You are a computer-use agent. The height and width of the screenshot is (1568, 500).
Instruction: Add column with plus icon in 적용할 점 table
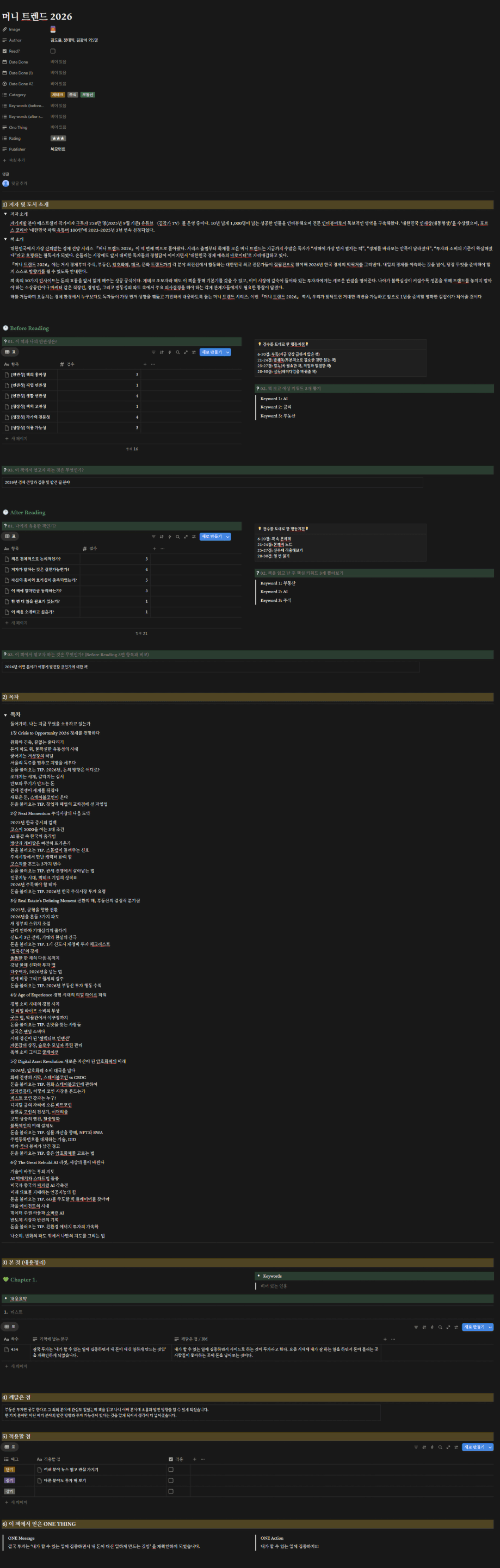click(195, 1459)
